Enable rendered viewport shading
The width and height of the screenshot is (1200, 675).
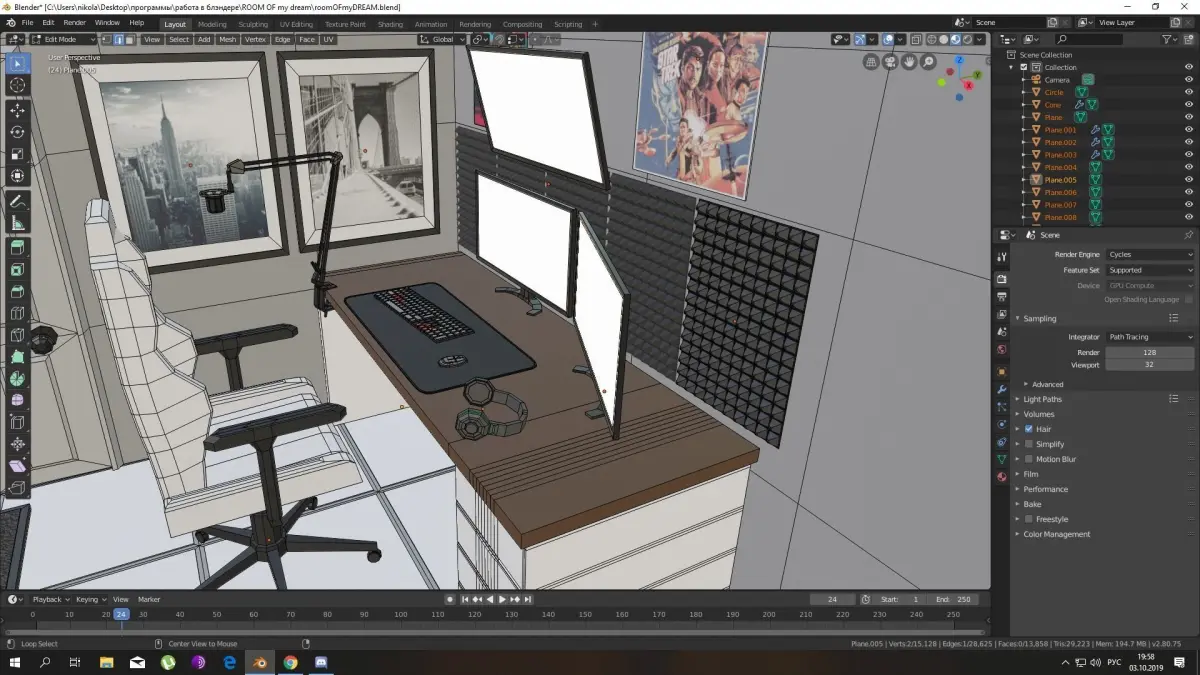967,39
